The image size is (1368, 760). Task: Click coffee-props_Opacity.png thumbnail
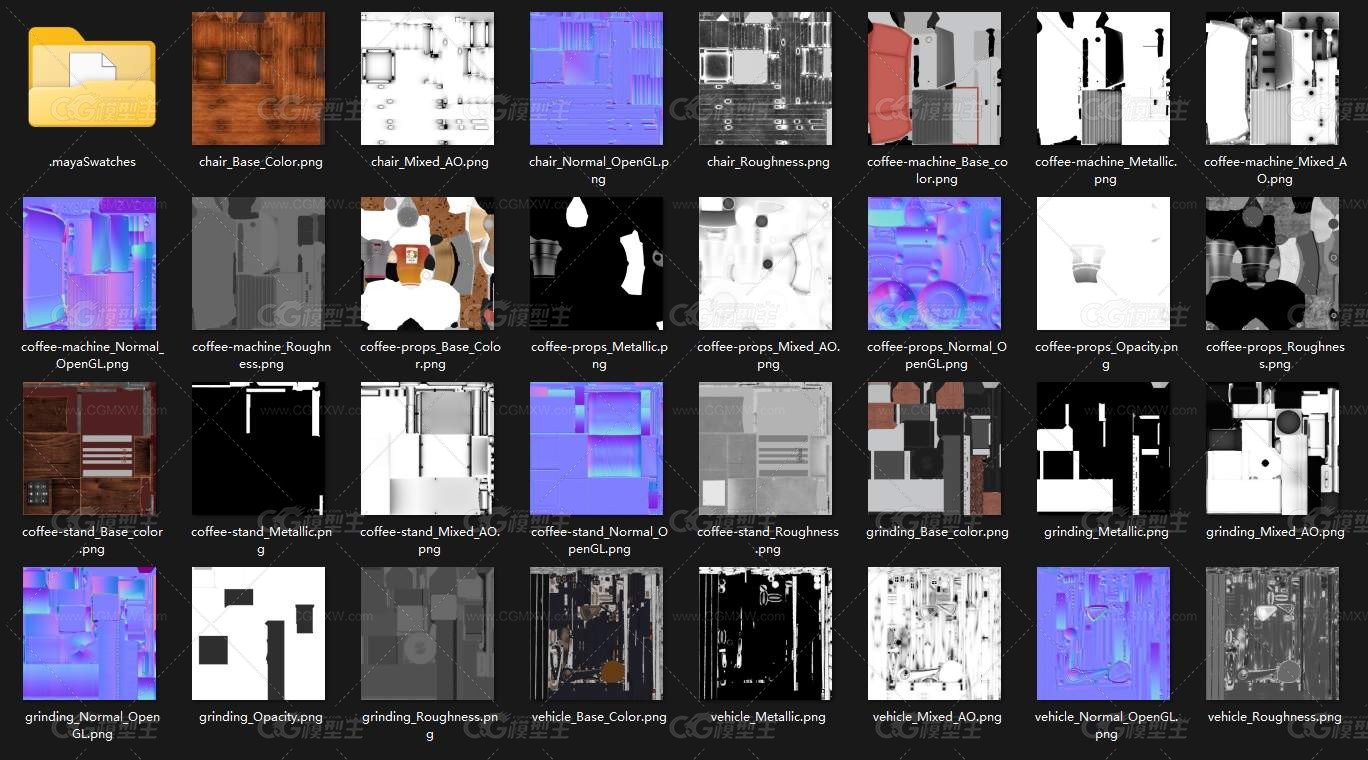pos(1104,264)
